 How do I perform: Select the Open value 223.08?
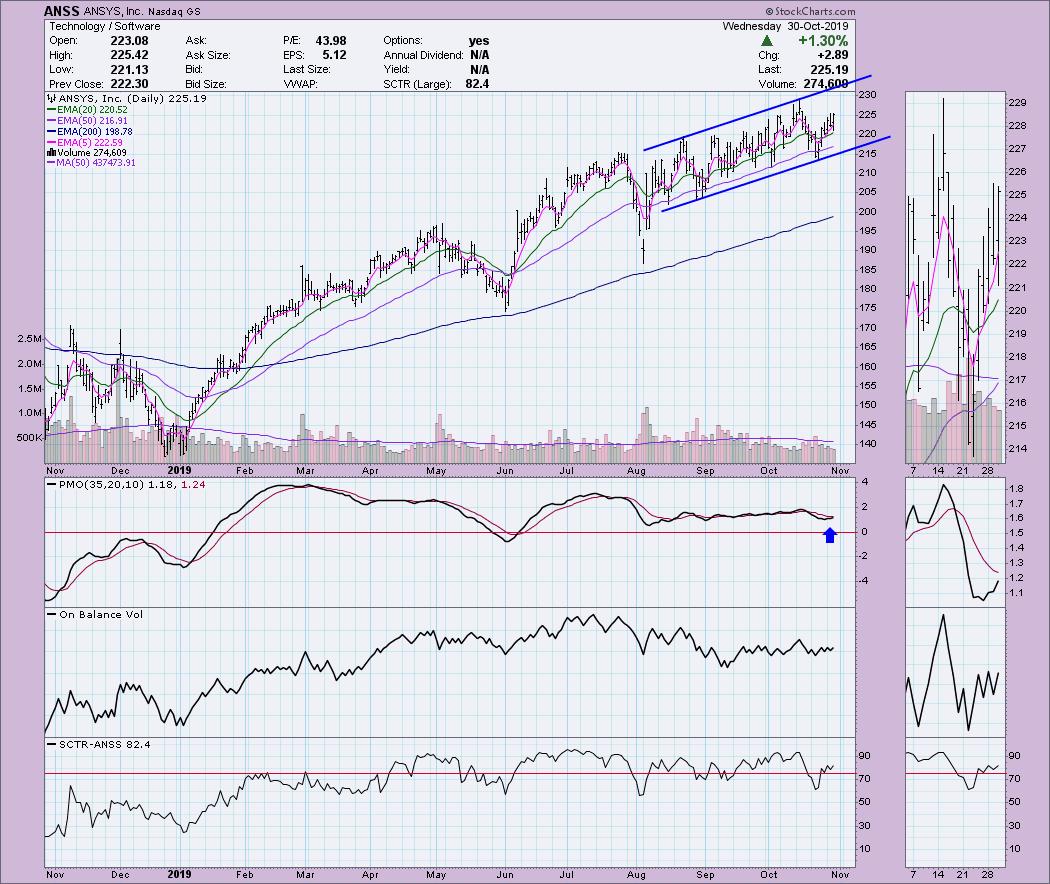click(129, 41)
